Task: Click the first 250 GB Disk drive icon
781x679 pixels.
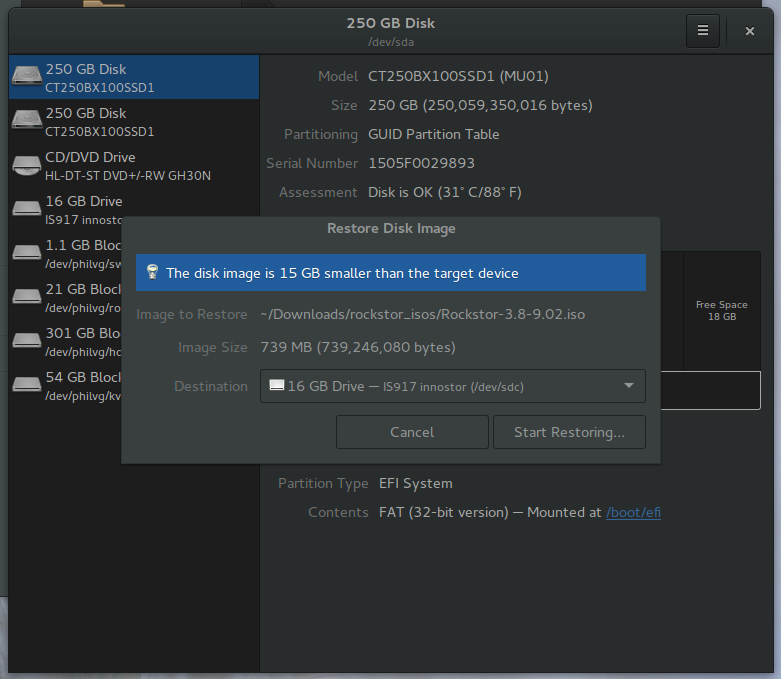Action: [26, 78]
